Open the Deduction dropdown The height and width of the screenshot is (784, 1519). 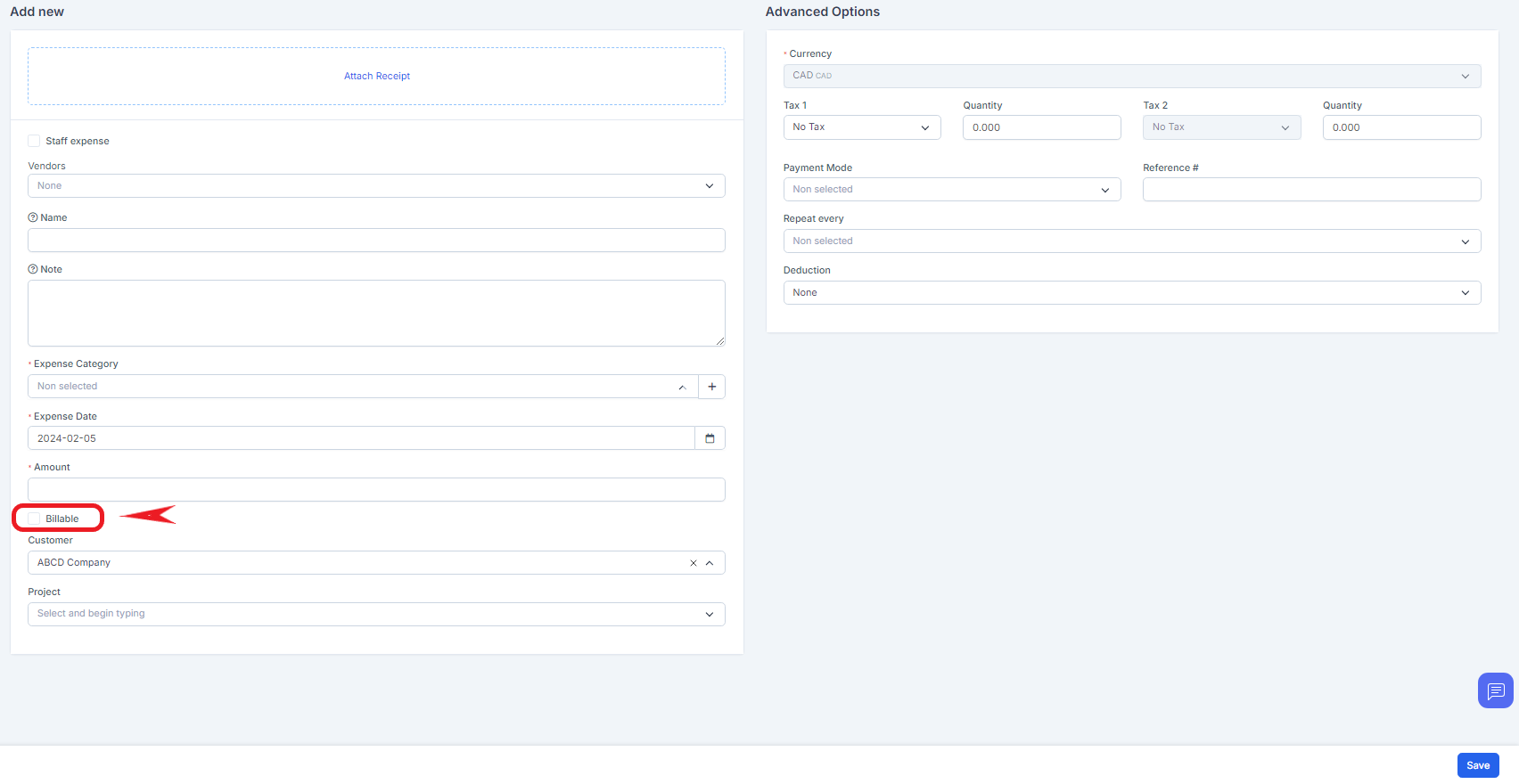tap(1132, 293)
